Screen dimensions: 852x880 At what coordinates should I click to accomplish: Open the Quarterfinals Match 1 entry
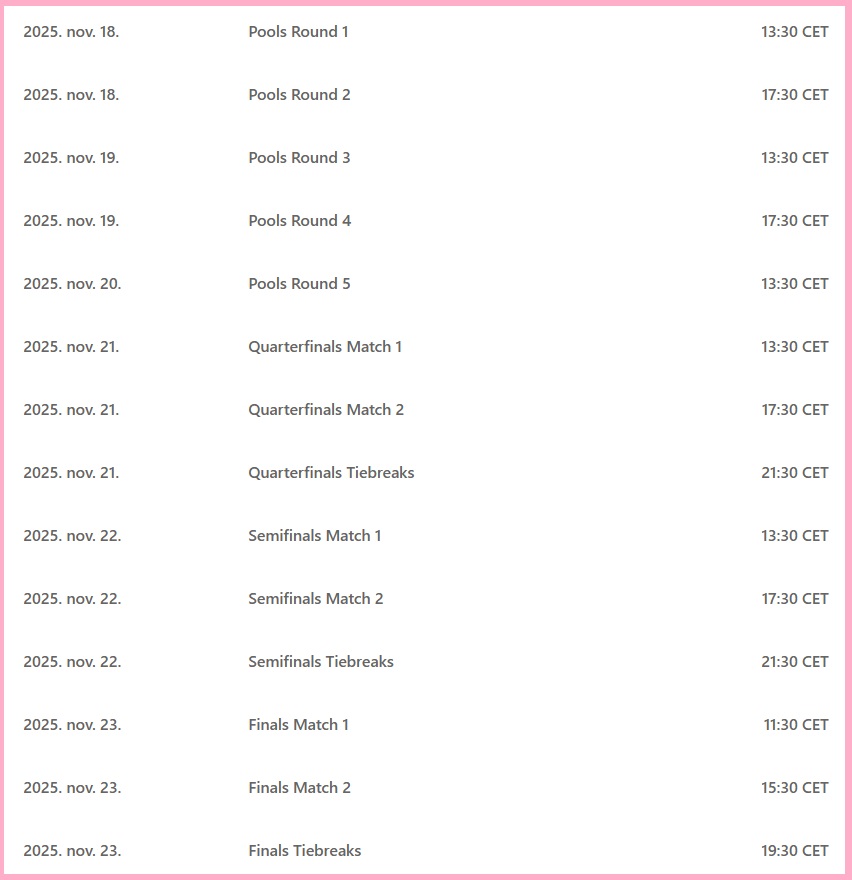pyautogui.click(x=325, y=347)
